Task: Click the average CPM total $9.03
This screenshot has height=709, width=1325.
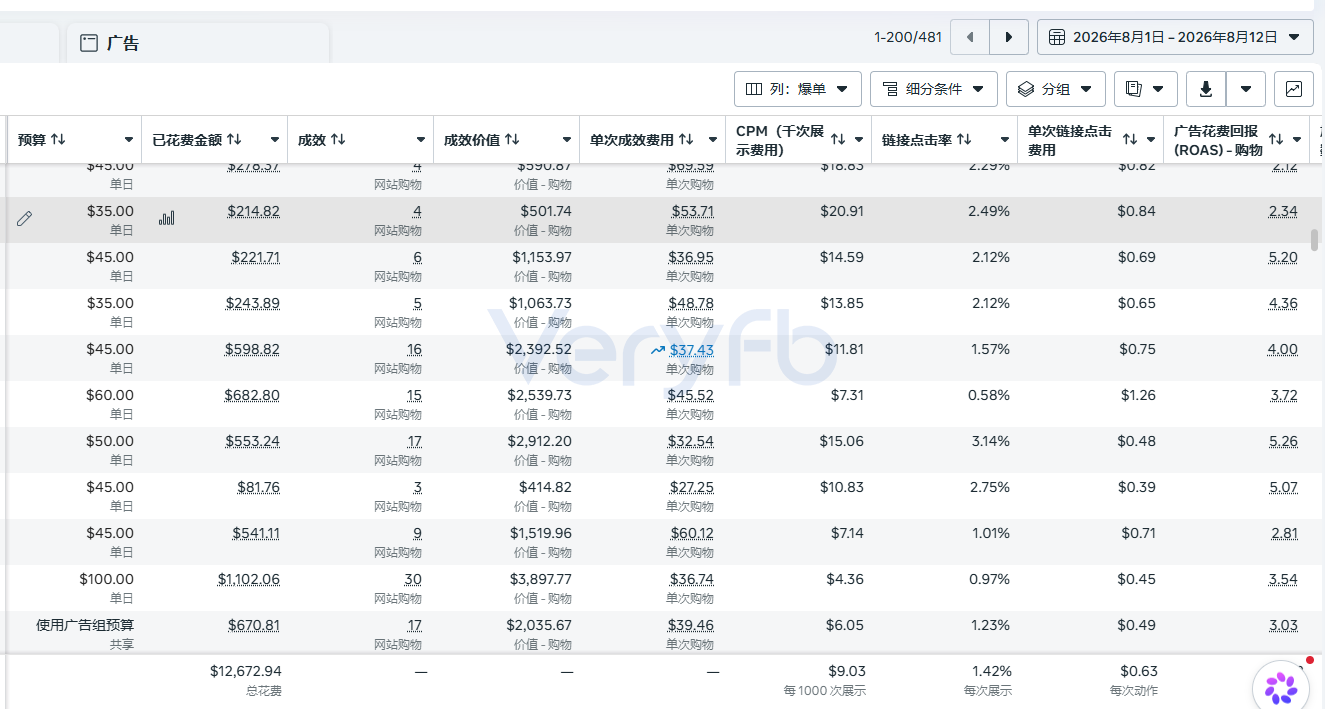Action: pos(848,671)
